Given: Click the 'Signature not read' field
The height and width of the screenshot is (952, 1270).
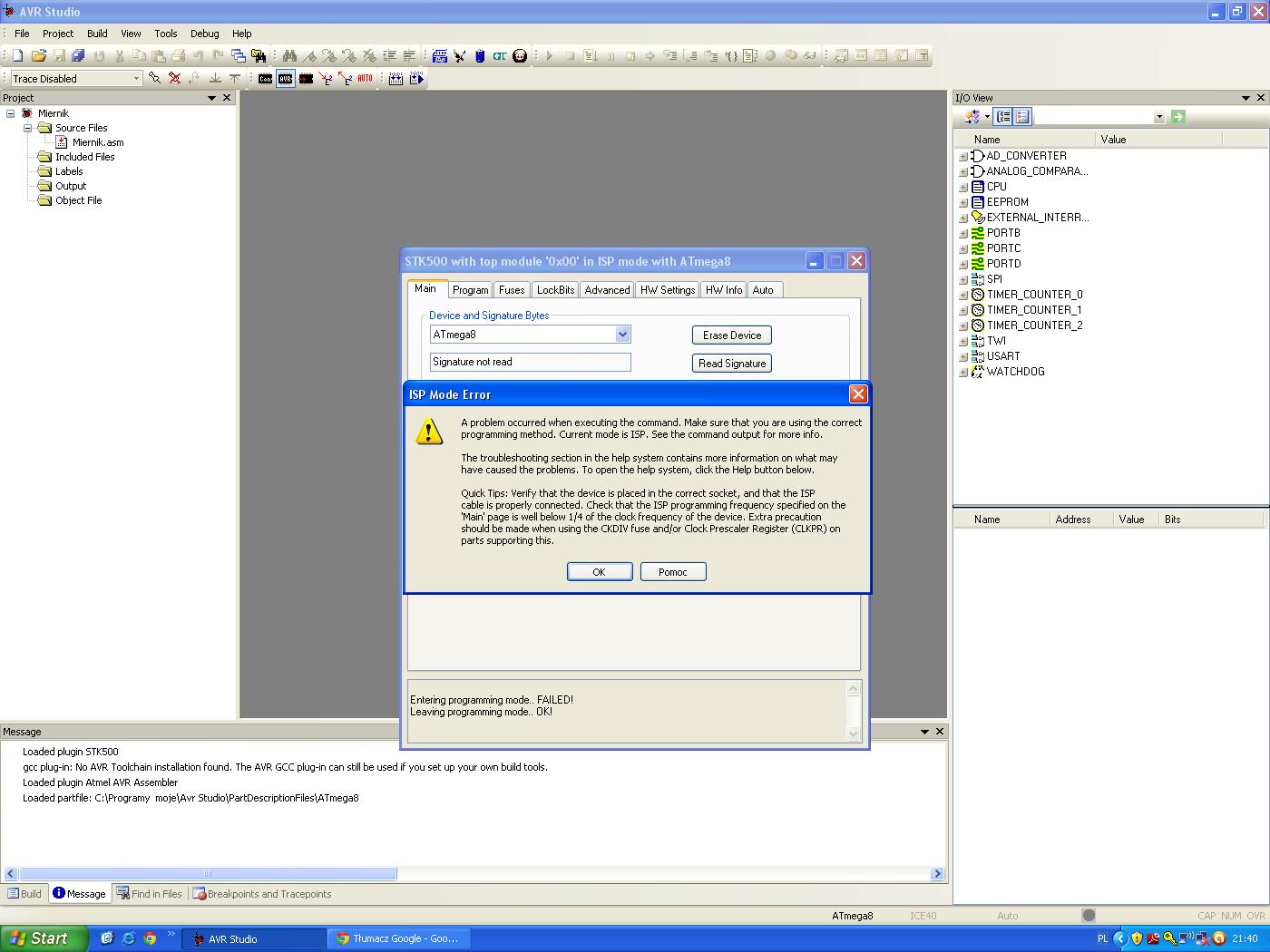Looking at the screenshot, I should 531,362.
